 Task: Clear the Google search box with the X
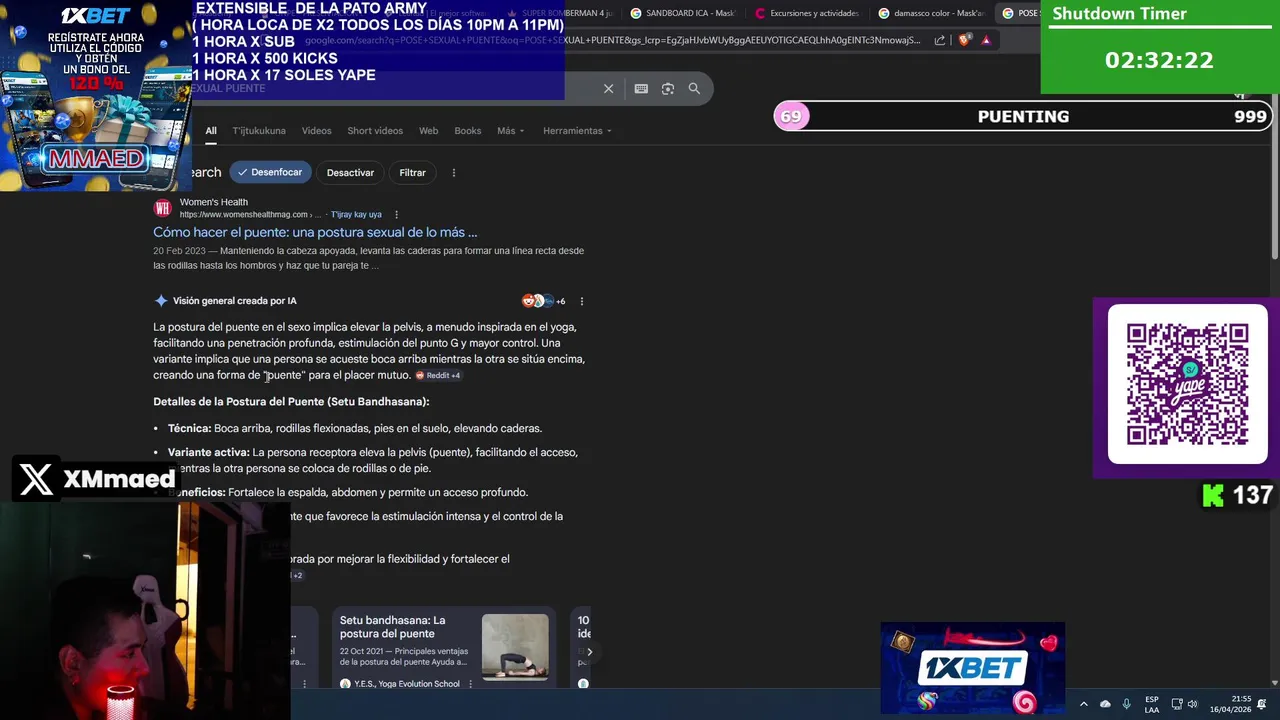tap(608, 89)
